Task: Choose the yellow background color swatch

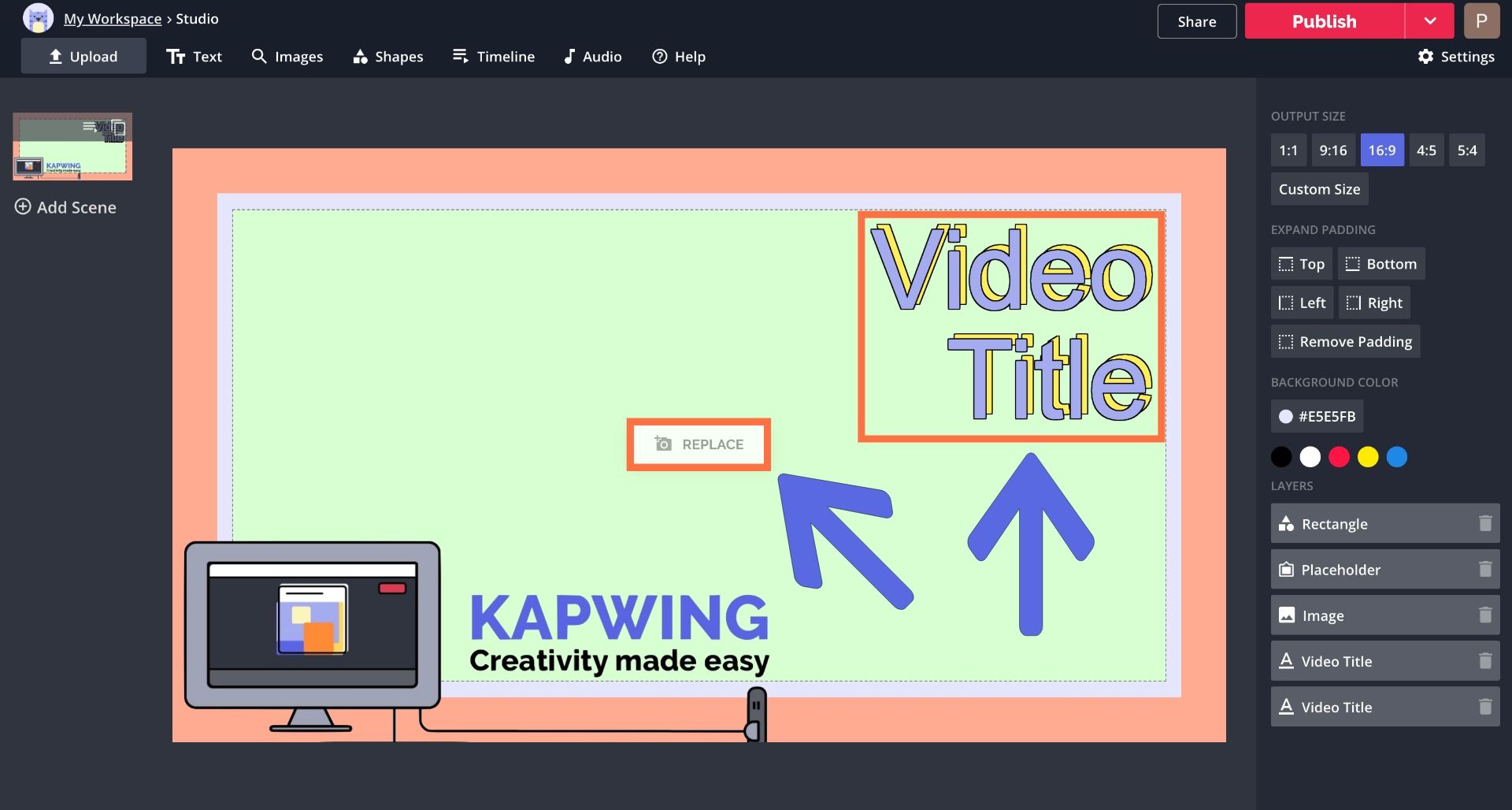Action: point(1368,457)
